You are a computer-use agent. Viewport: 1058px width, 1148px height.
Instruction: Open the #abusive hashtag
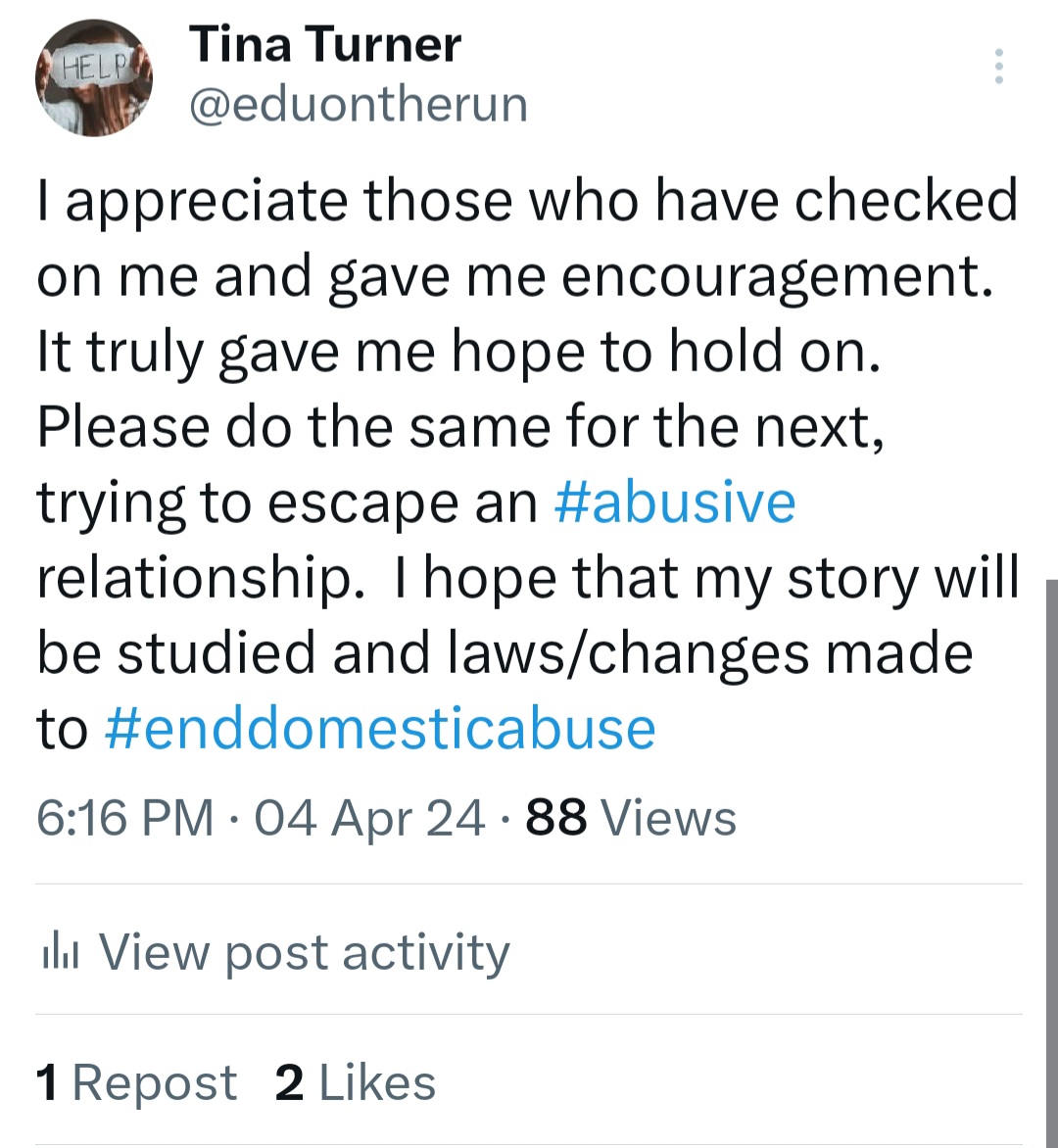pos(674,502)
